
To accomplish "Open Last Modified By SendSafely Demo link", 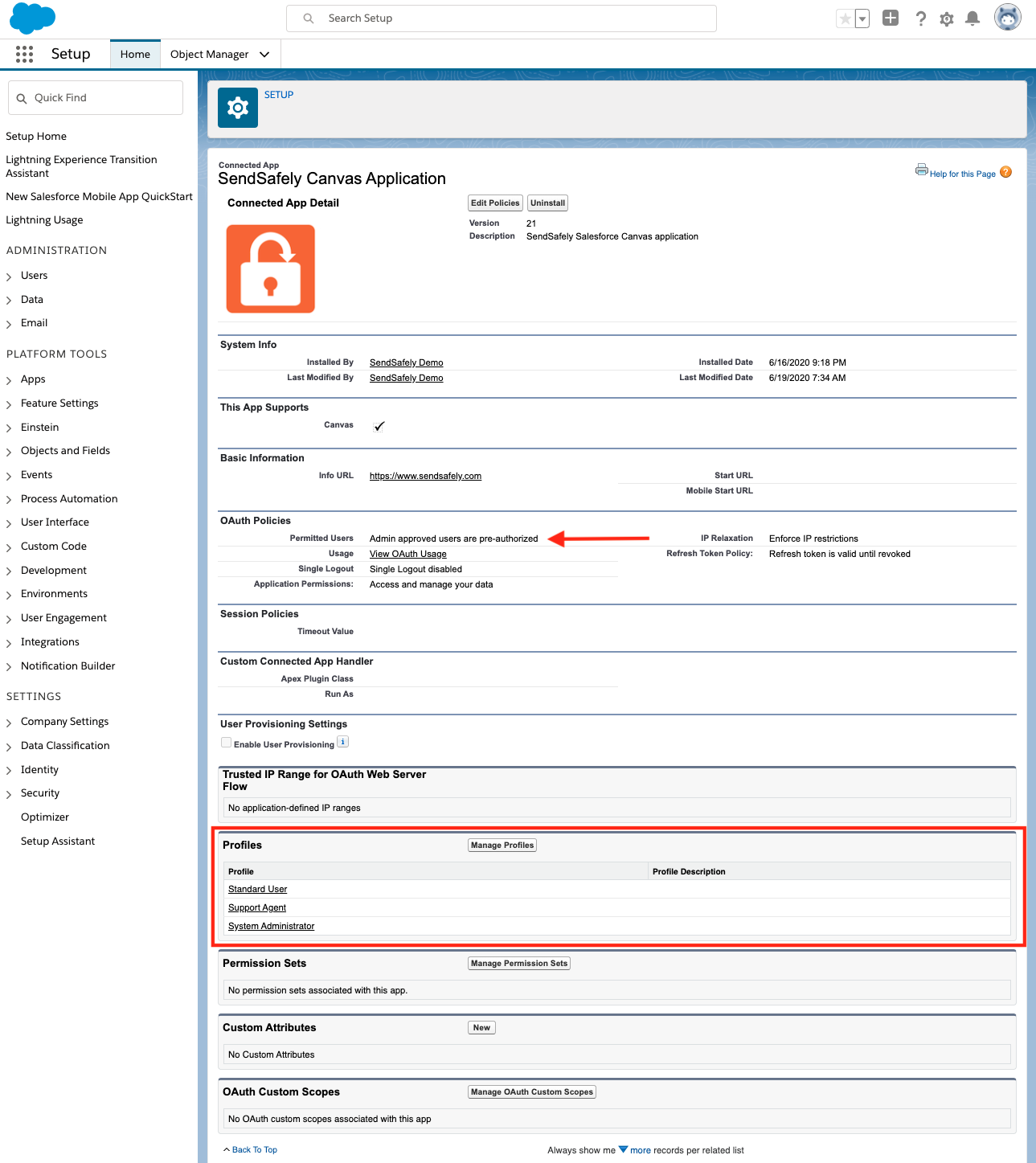I will (406, 378).
